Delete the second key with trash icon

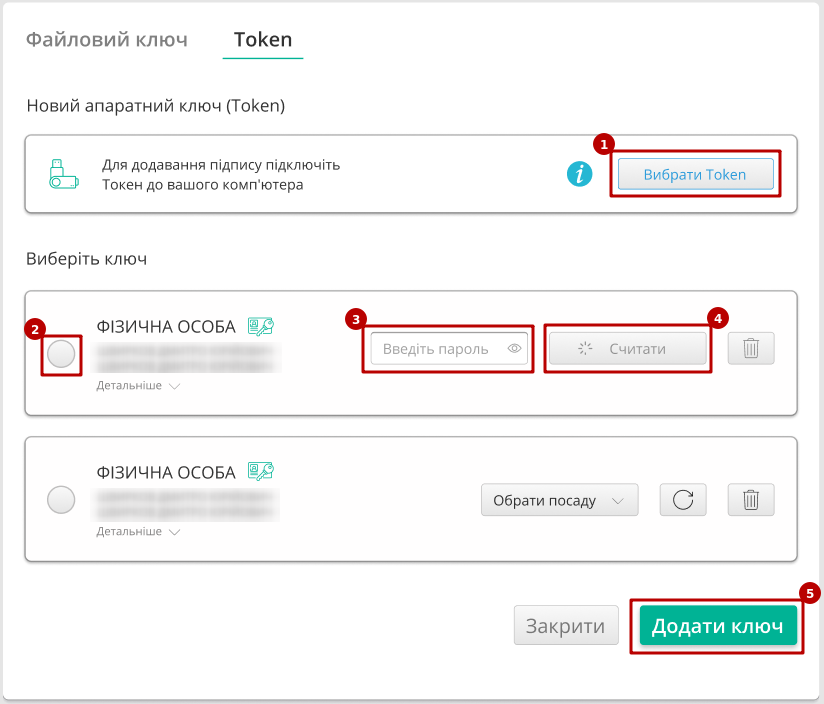click(x=751, y=500)
